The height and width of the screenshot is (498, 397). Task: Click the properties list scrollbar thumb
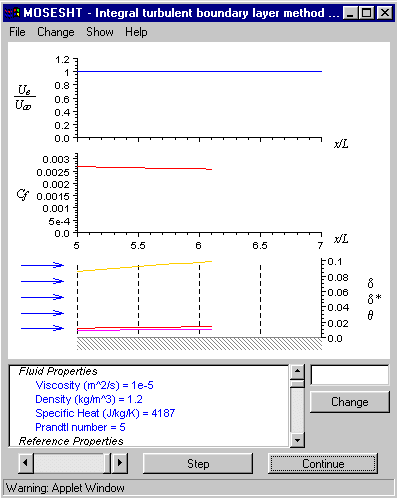pyautogui.click(x=297, y=384)
